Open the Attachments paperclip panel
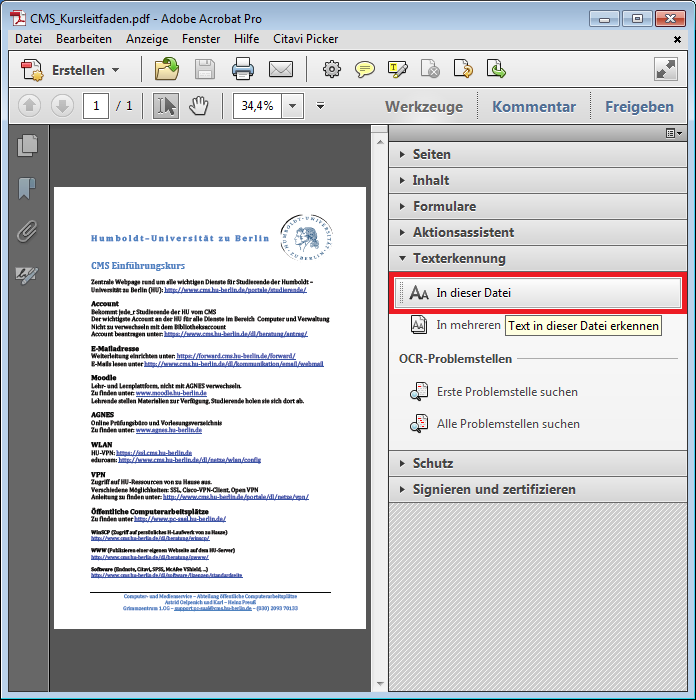Screen dimensions: 696x700 click(27, 232)
